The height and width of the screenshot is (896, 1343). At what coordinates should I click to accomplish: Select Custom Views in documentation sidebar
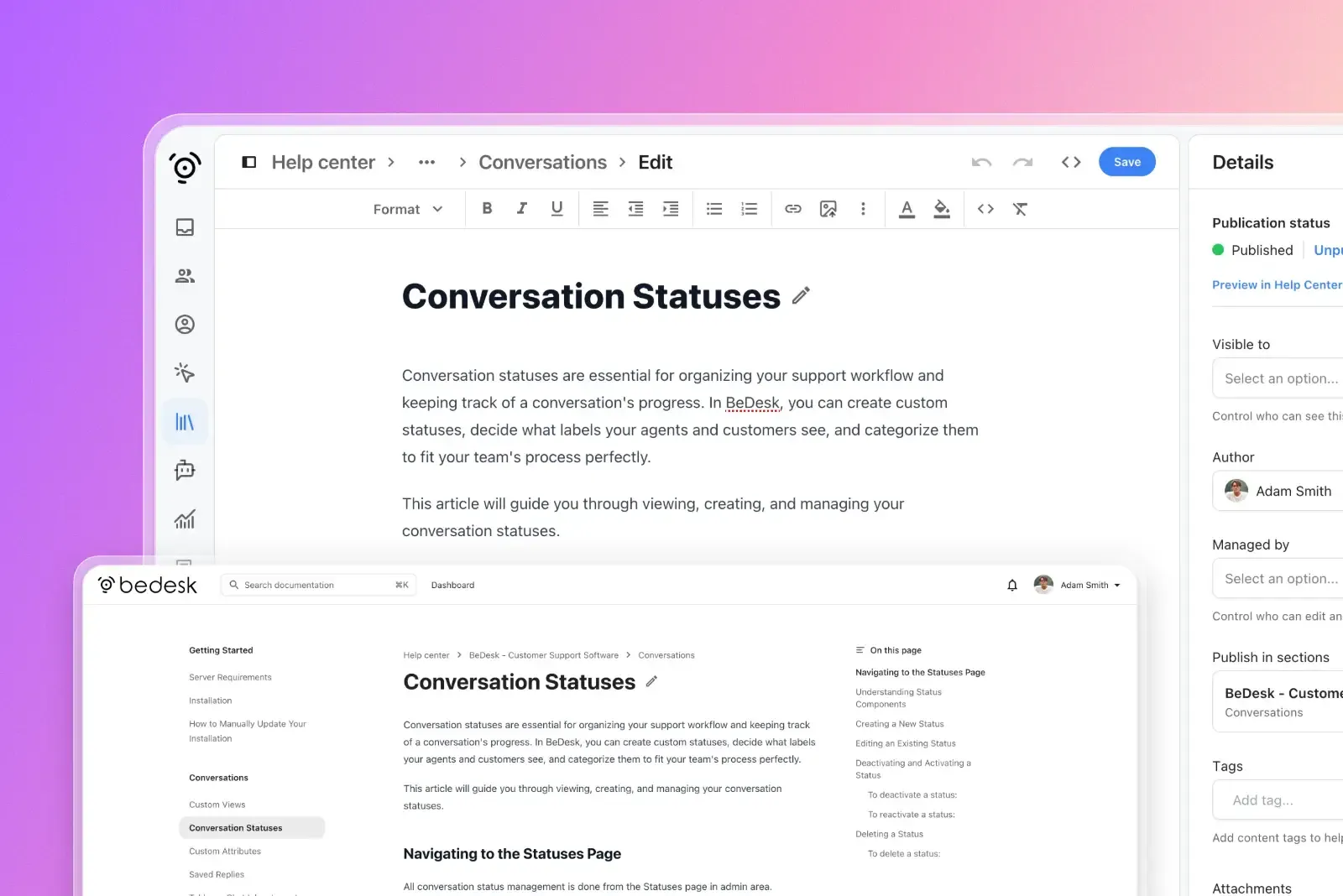pos(217,805)
